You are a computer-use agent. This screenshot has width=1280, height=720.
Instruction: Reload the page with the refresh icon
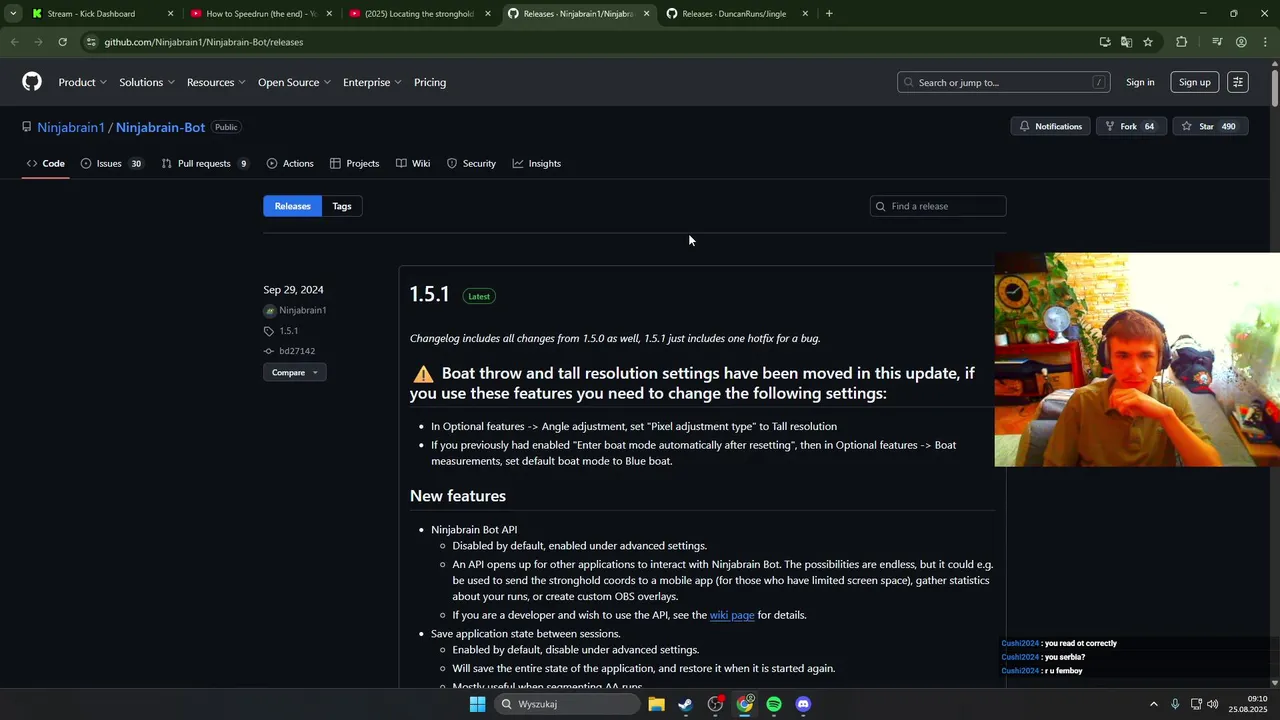point(62,42)
